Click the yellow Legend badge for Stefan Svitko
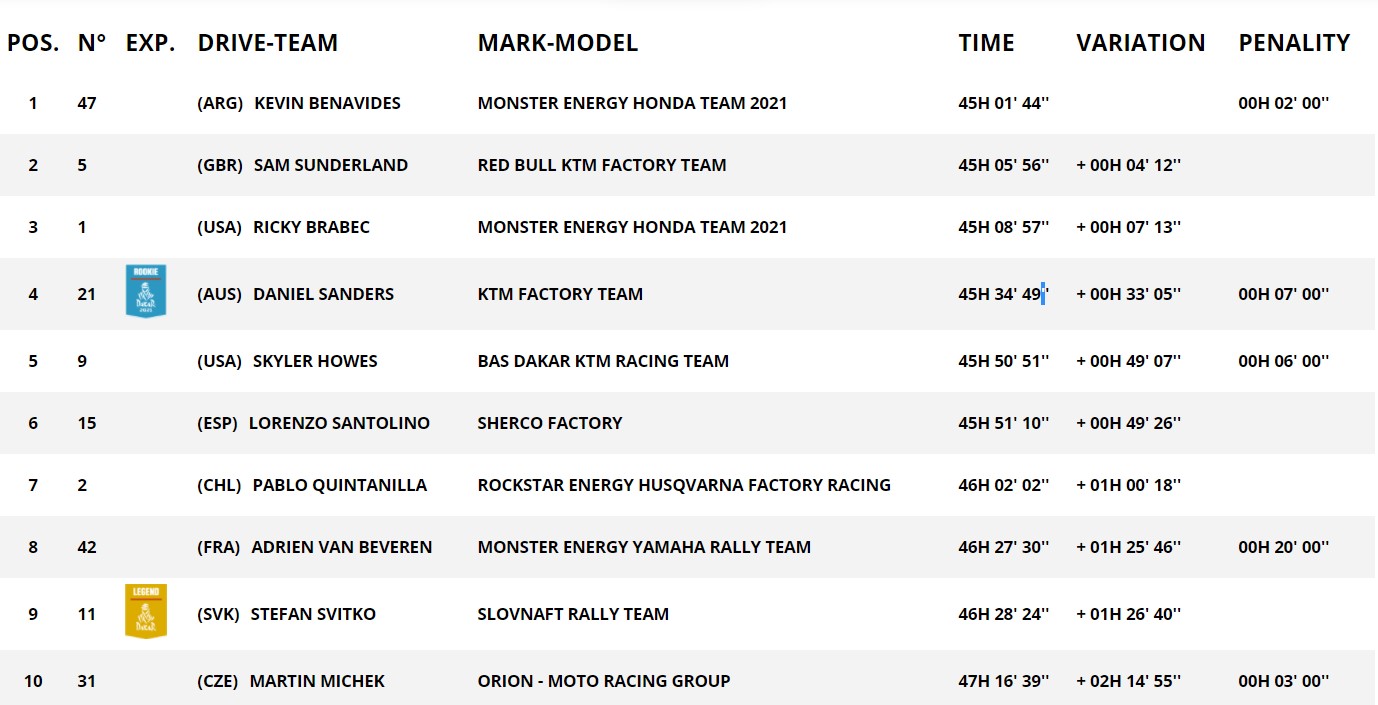 (146, 611)
